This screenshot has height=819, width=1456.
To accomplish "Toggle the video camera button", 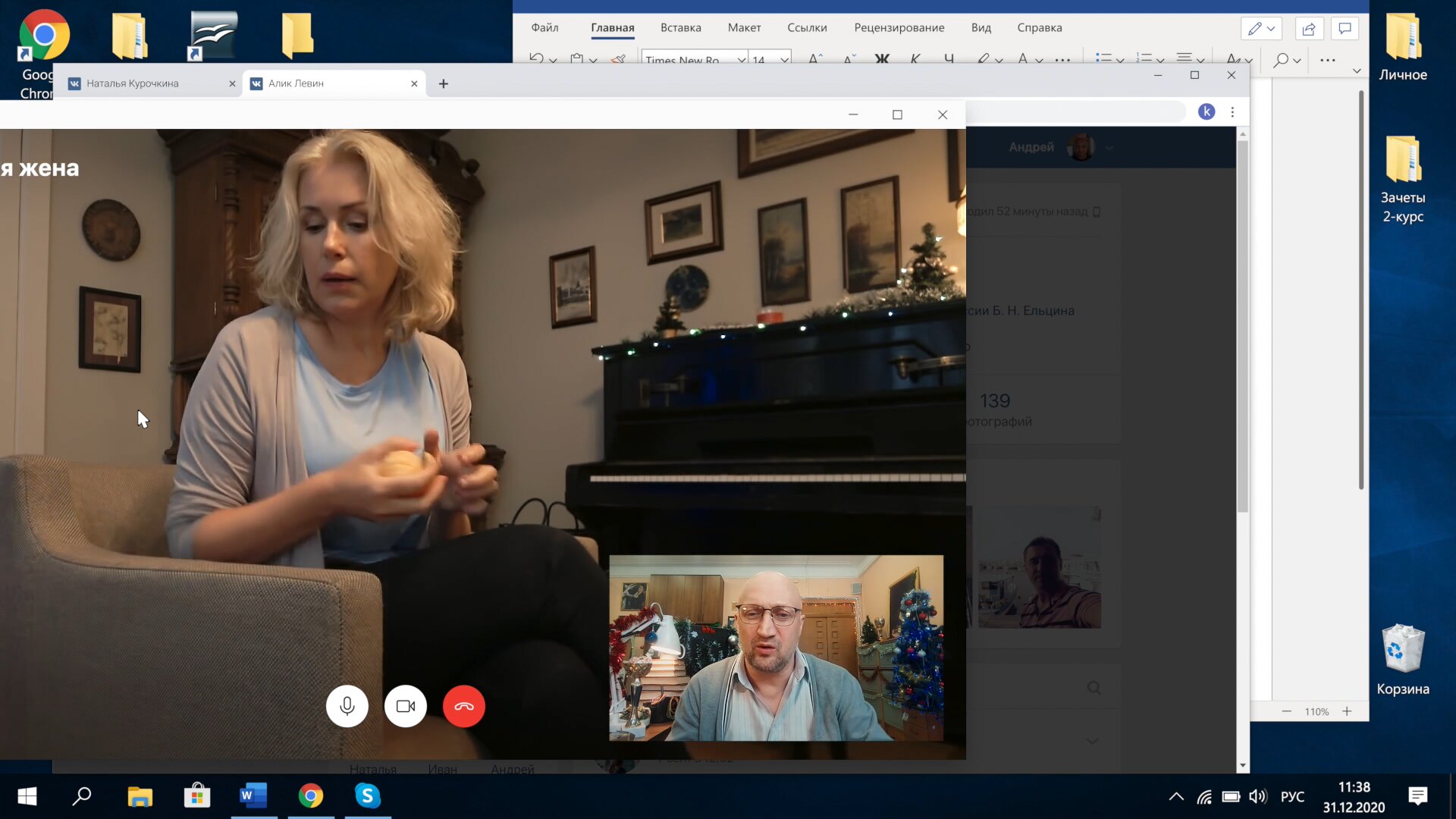I will click(x=406, y=706).
